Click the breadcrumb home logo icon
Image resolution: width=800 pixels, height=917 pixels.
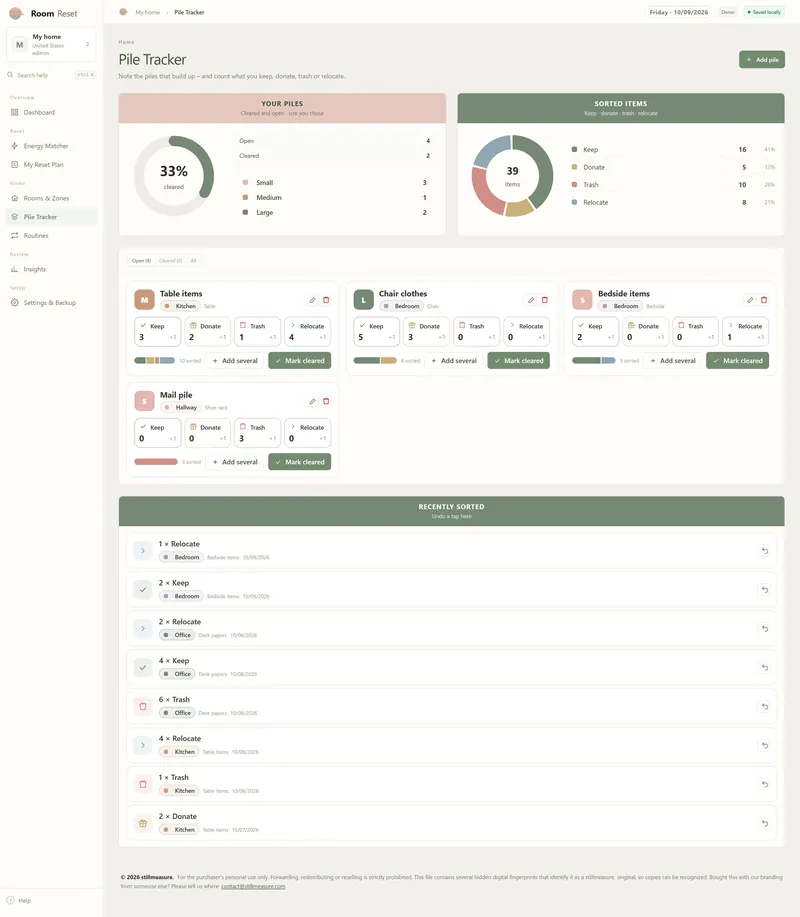pyautogui.click(x=123, y=12)
